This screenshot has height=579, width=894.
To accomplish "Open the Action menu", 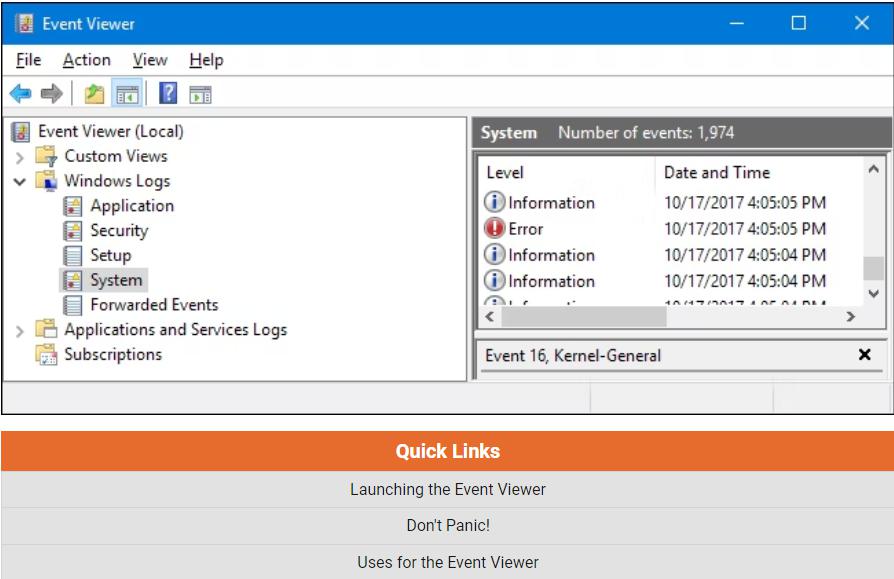I will pos(87,60).
